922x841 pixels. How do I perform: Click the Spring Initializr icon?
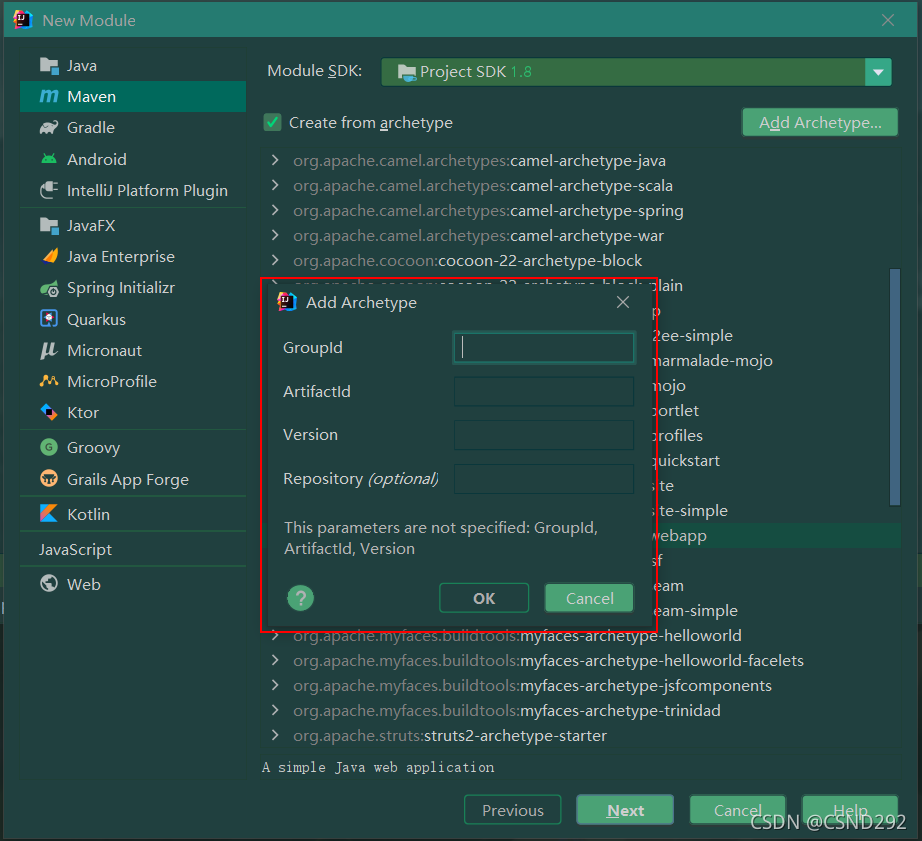point(49,288)
